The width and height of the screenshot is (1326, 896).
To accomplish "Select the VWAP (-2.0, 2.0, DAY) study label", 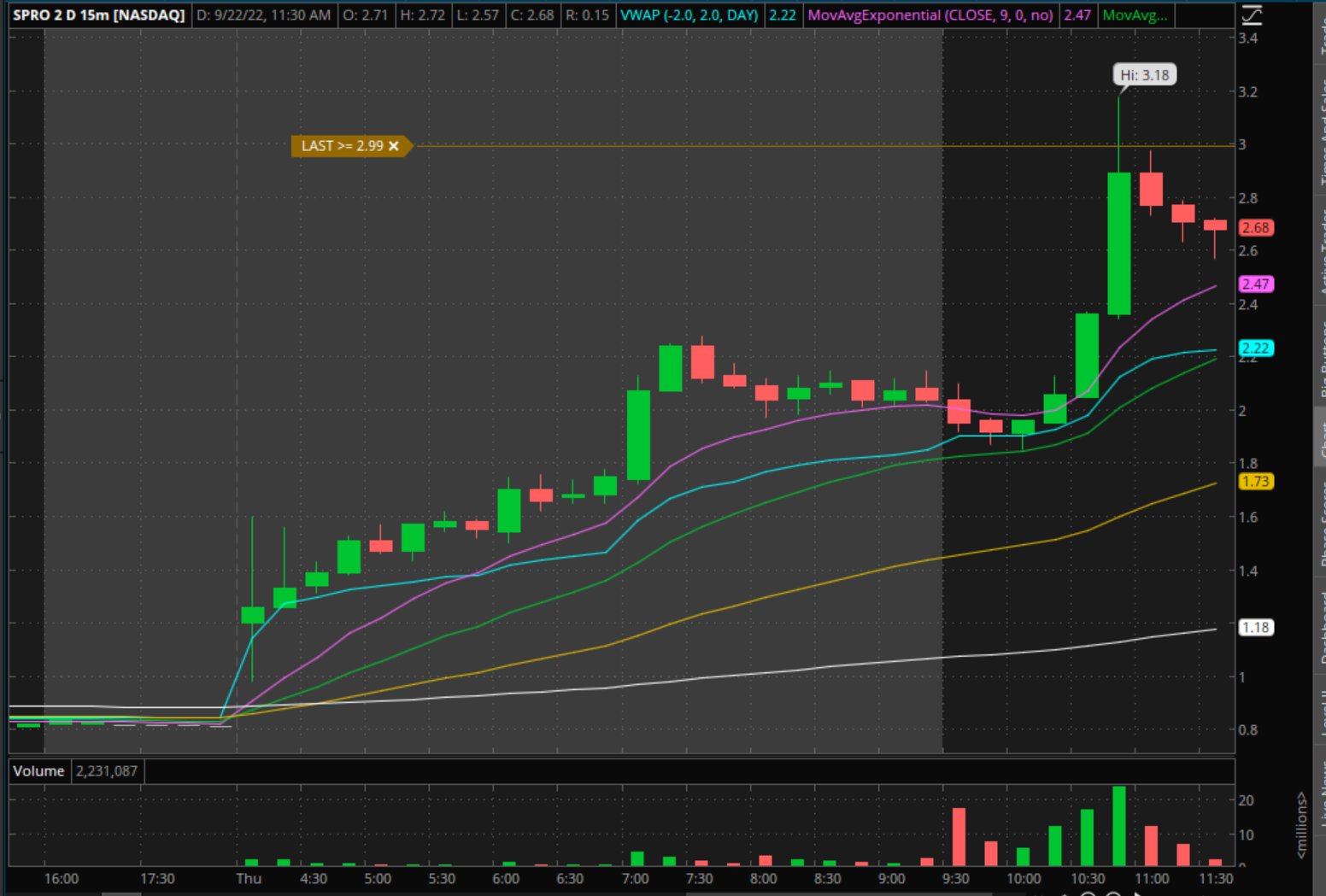I will 689,15.
